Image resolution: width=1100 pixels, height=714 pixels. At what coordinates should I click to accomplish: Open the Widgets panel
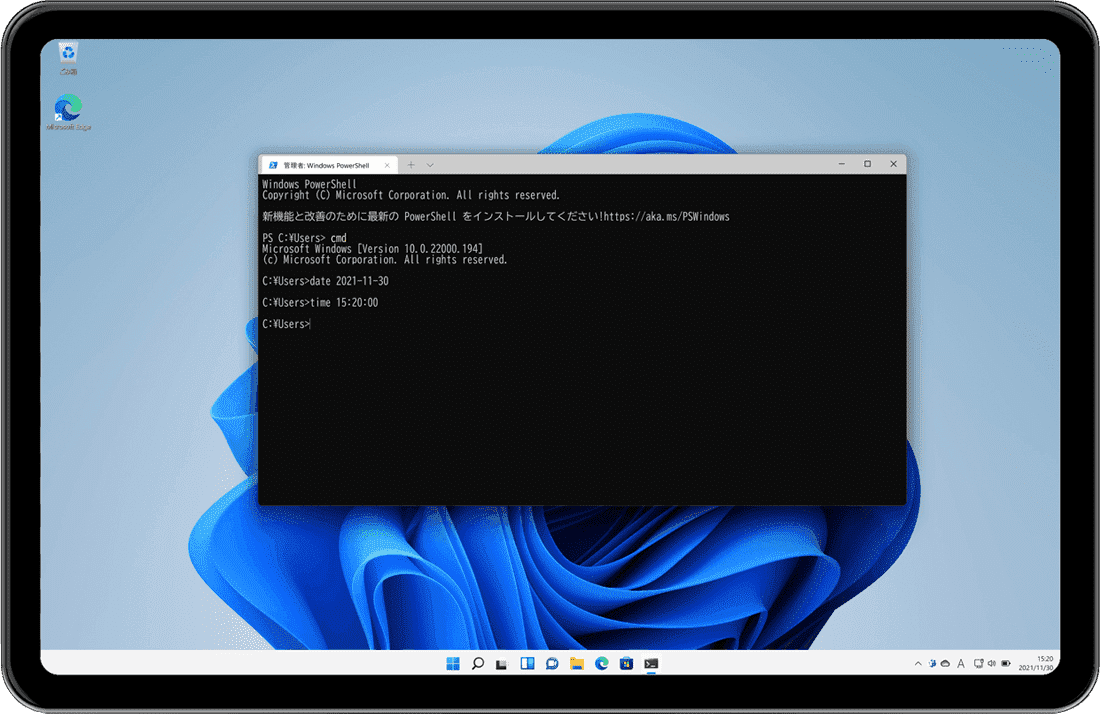pos(527,664)
